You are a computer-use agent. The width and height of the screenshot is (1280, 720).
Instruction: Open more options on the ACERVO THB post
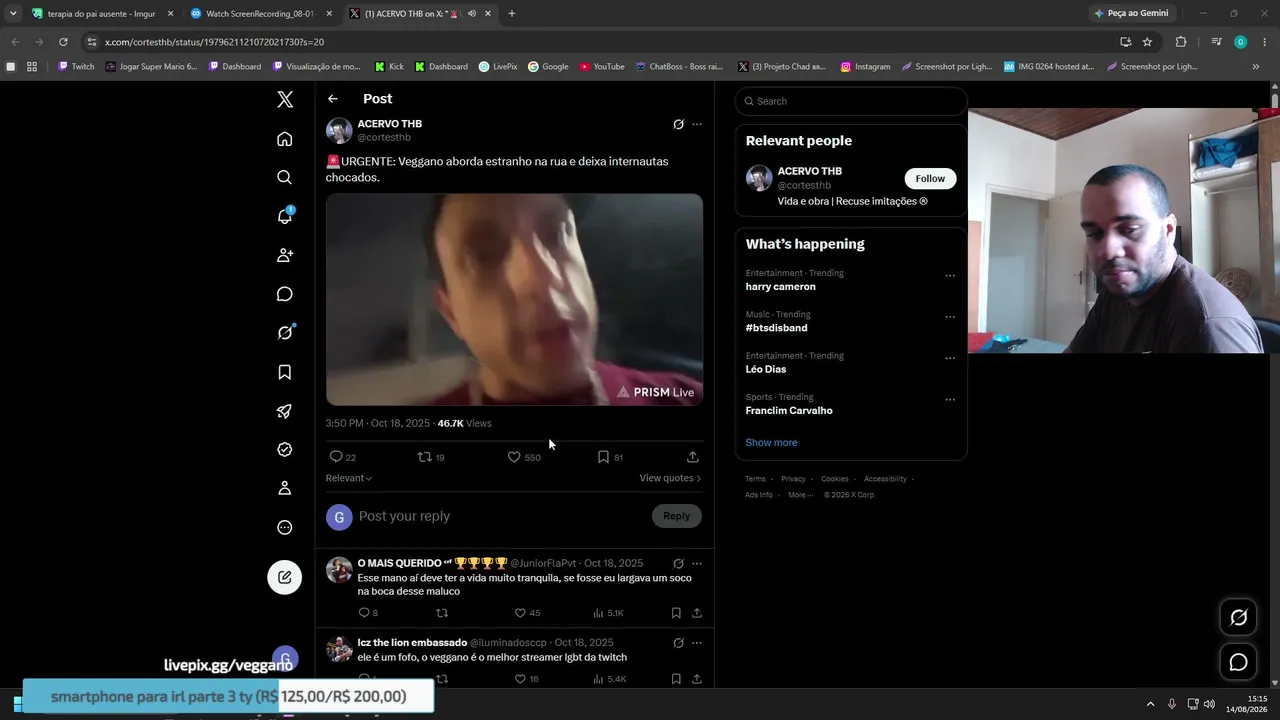point(697,124)
